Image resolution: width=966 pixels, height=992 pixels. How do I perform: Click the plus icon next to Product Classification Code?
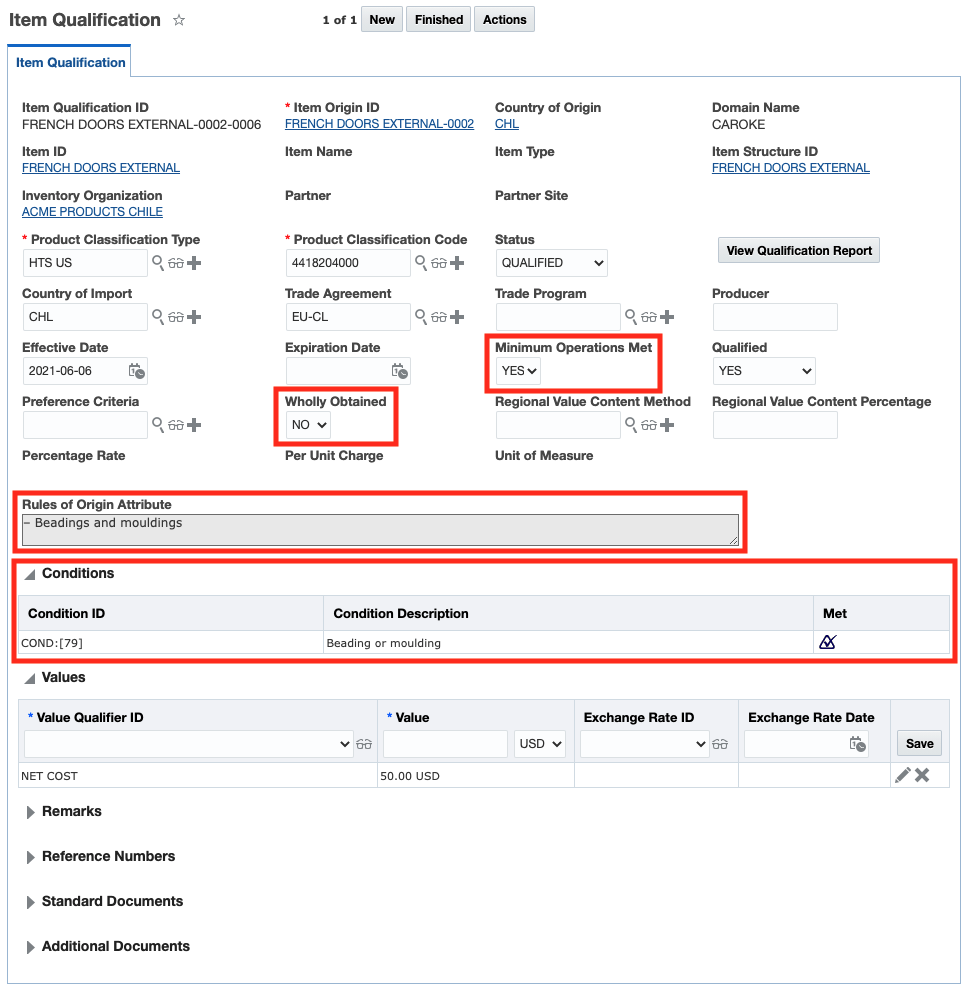457,263
